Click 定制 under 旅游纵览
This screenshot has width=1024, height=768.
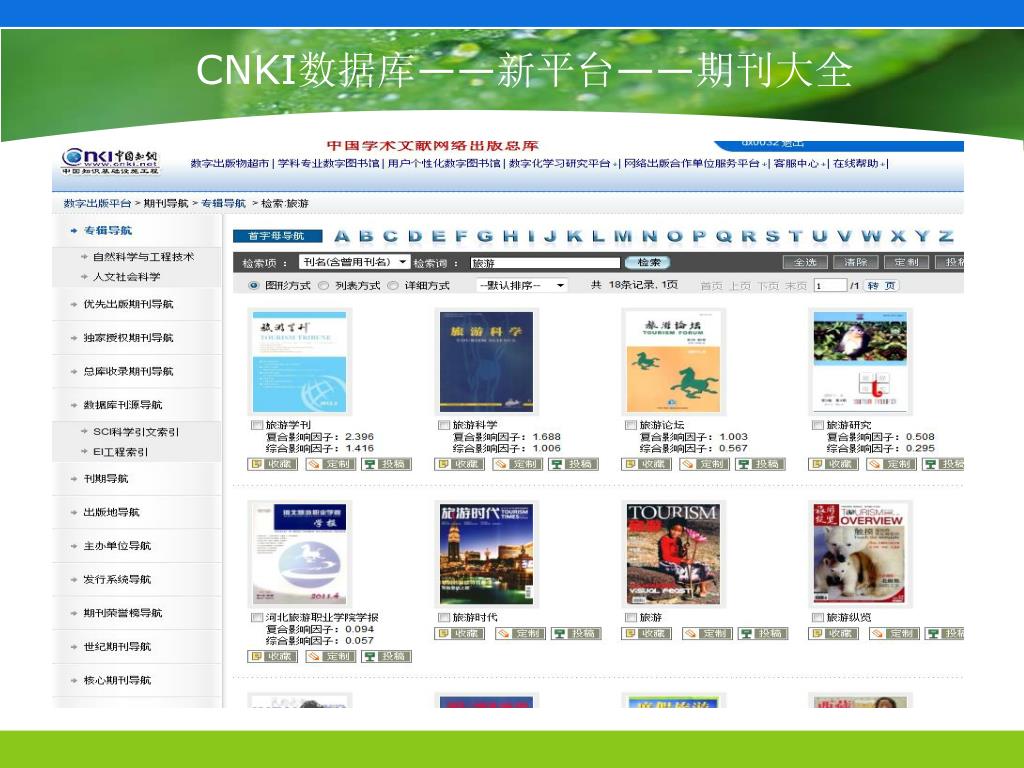893,633
